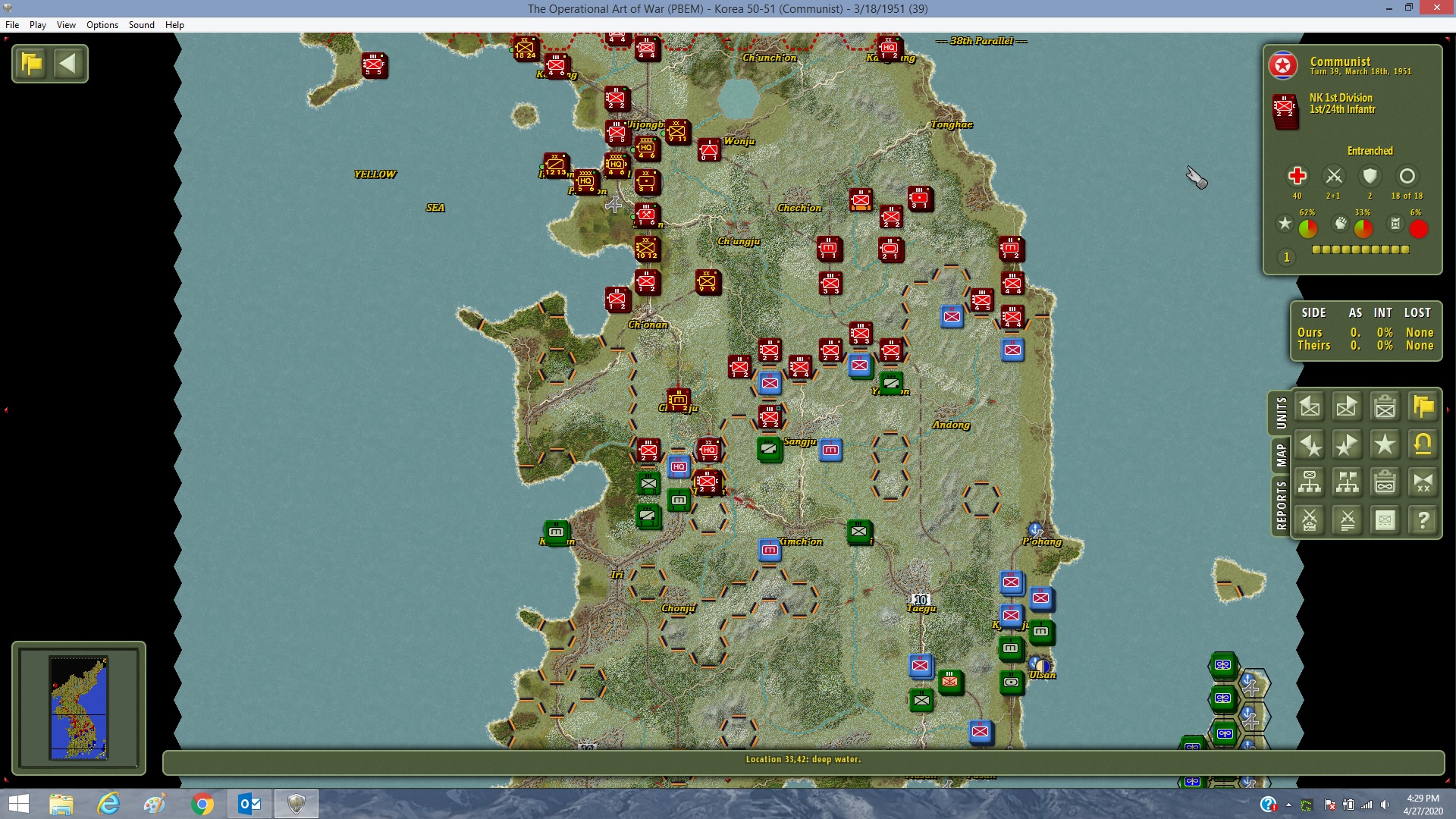Open the crossed-swords checklist icon
Viewport: 1456px width, 819px height.
click(1310, 520)
